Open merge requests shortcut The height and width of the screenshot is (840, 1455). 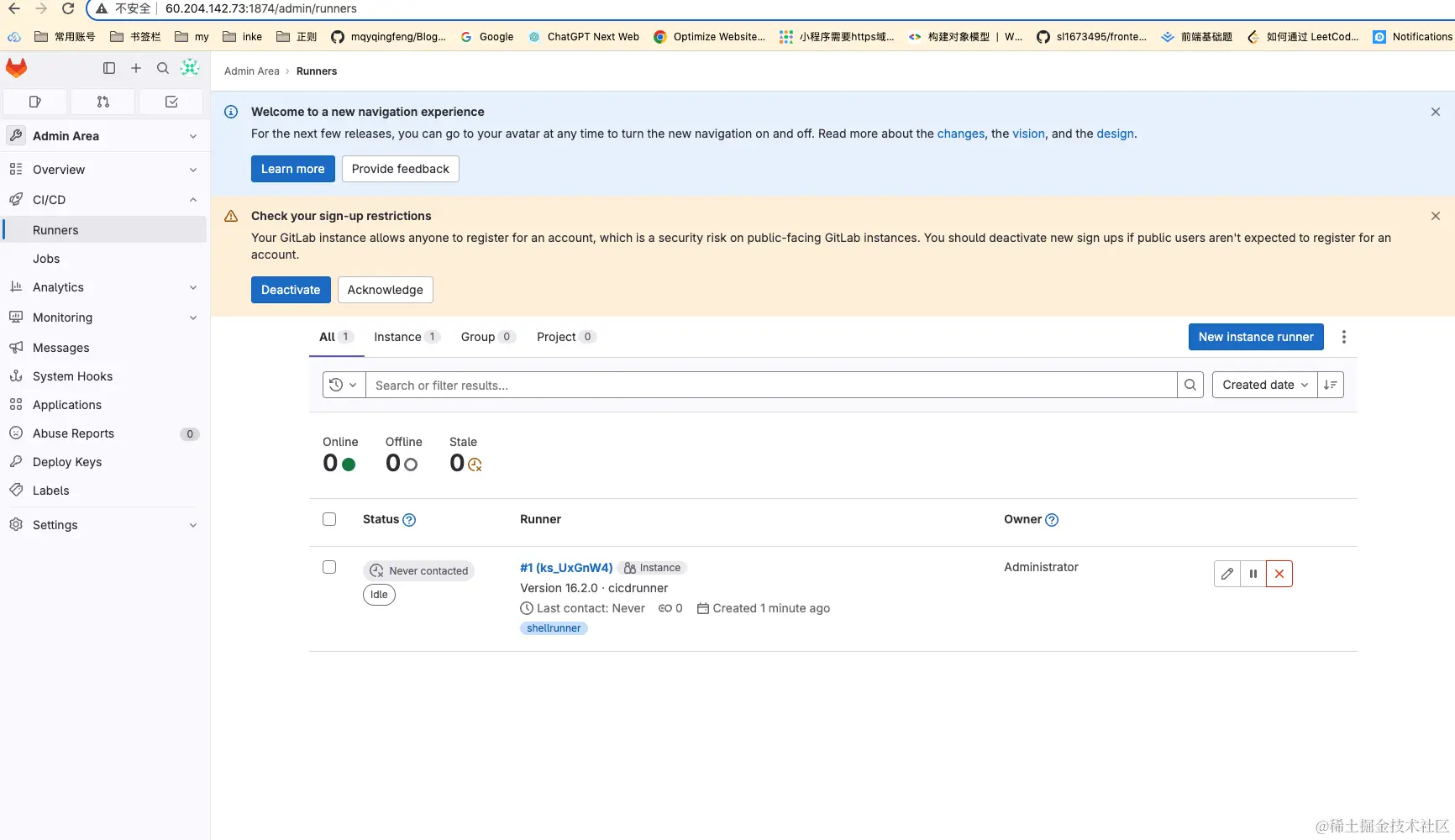click(x=103, y=102)
